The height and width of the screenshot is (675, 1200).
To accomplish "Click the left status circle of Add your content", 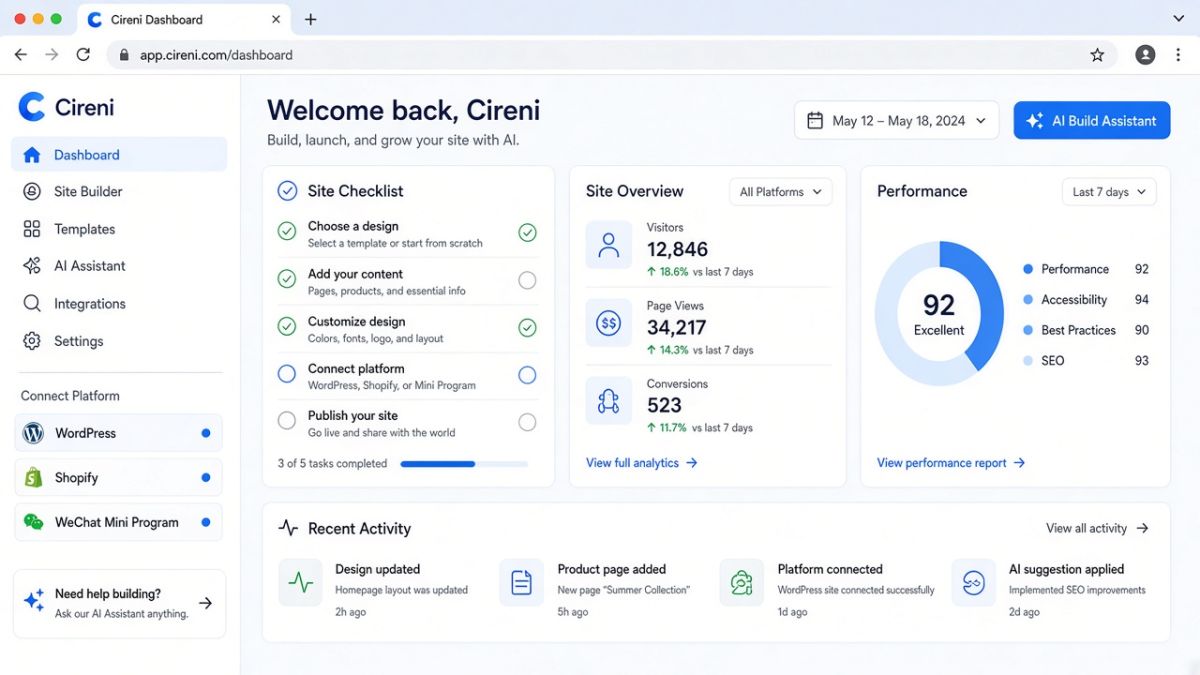I will click(x=287, y=279).
